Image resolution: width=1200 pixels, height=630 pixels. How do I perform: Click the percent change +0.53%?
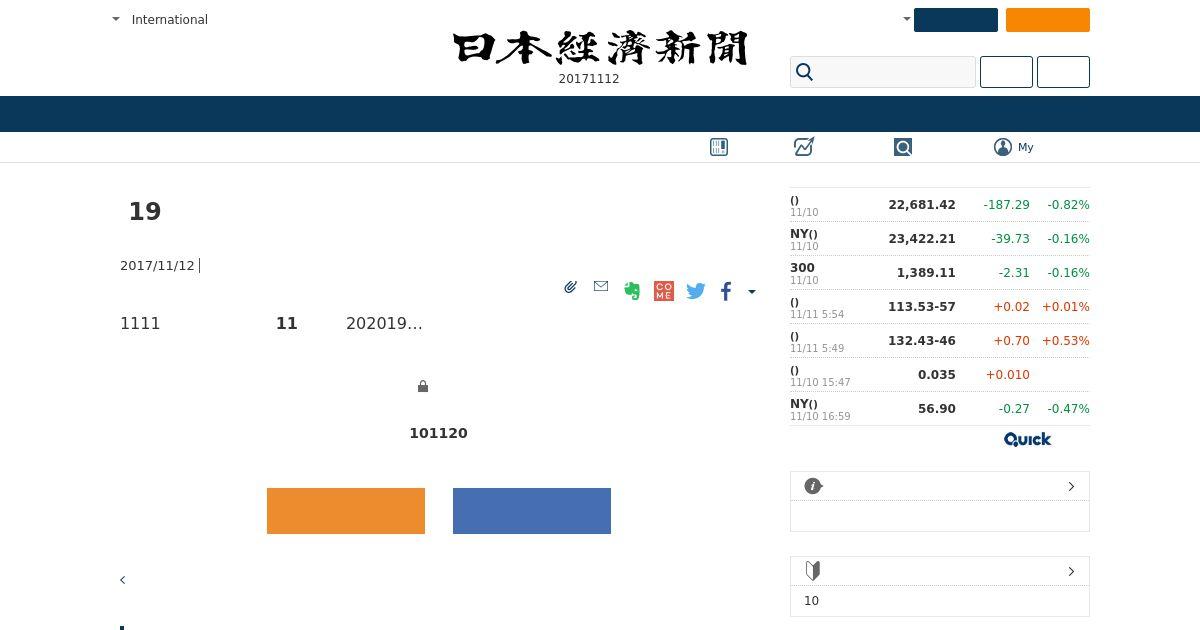tap(1066, 340)
